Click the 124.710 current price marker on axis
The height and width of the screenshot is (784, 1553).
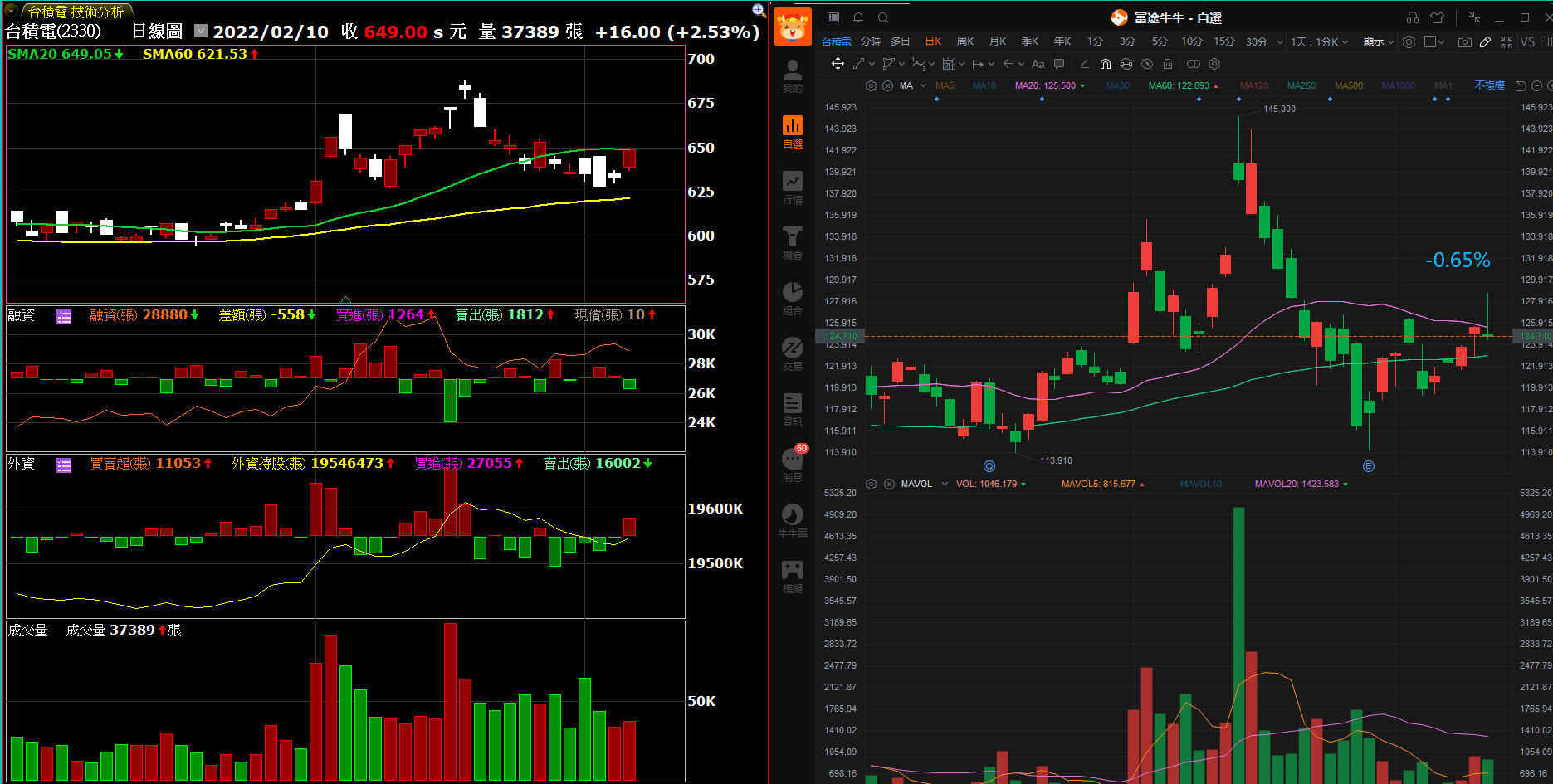[841, 336]
